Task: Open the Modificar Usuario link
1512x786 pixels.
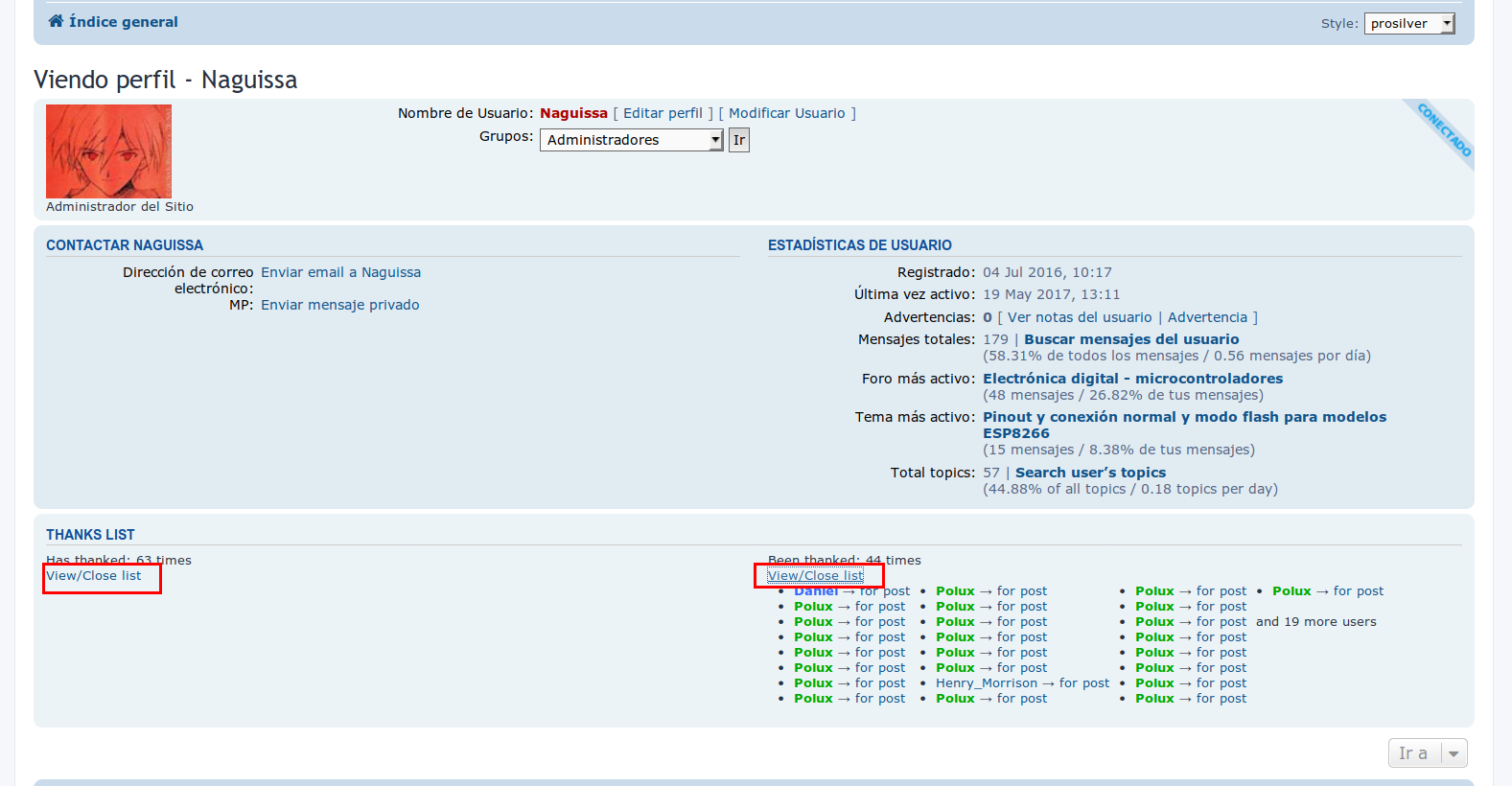Action: point(786,113)
